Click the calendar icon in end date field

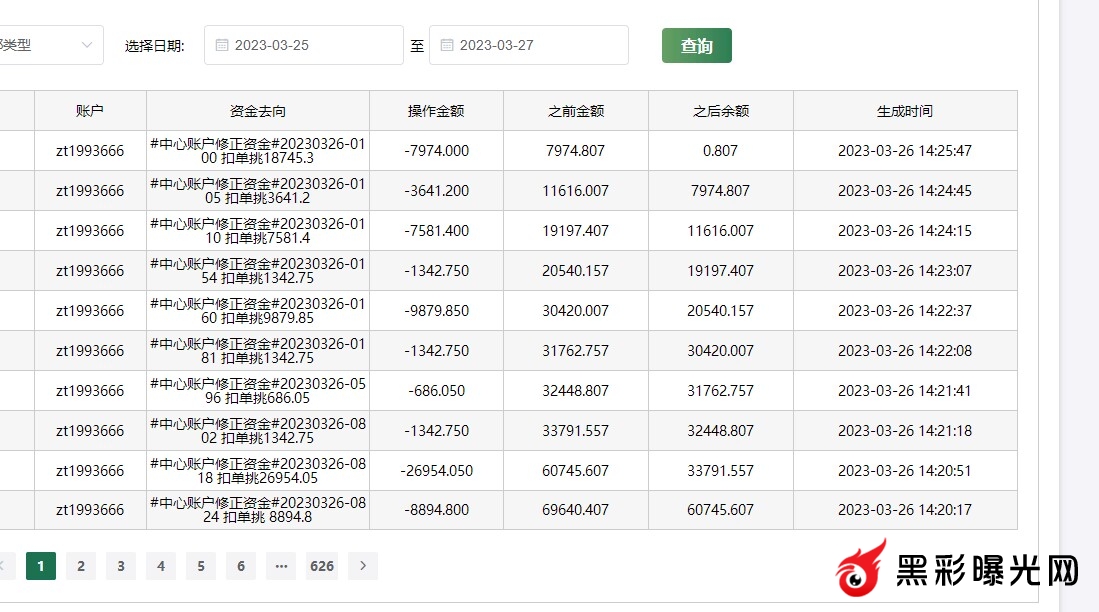[x=447, y=45]
